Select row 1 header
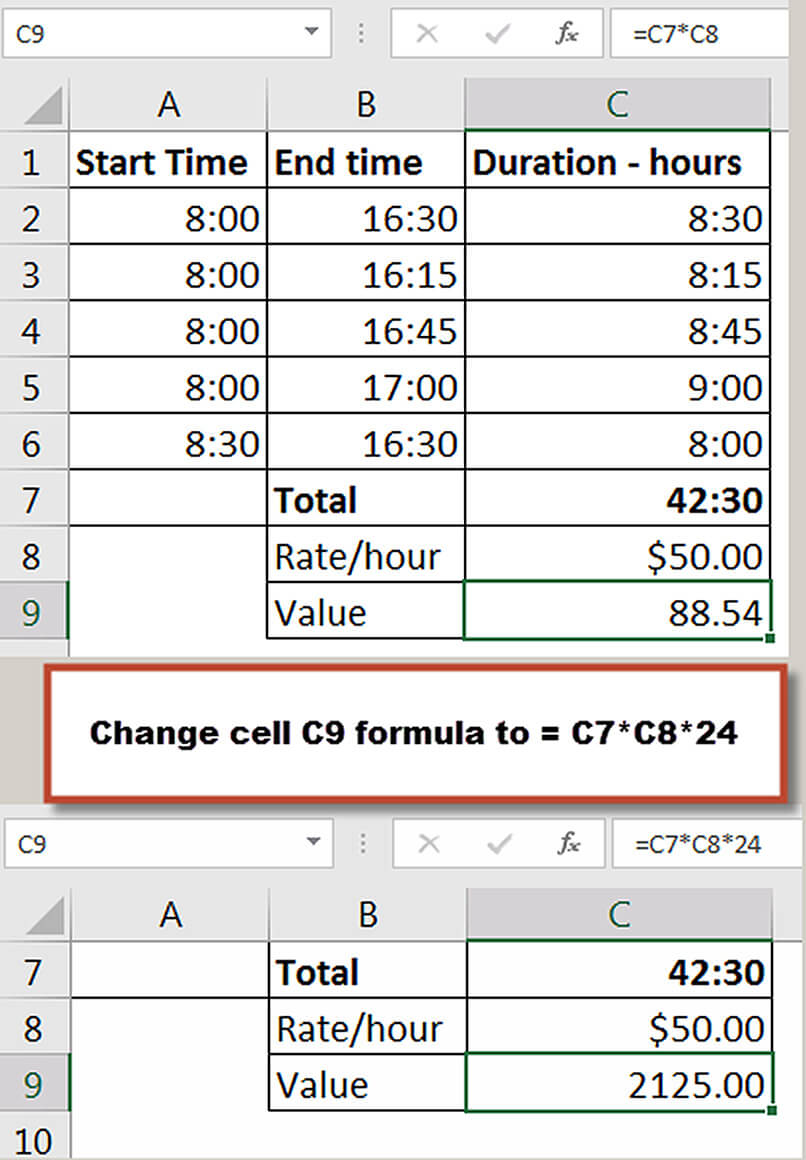This screenshot has height=1160, width=806. 33,161
